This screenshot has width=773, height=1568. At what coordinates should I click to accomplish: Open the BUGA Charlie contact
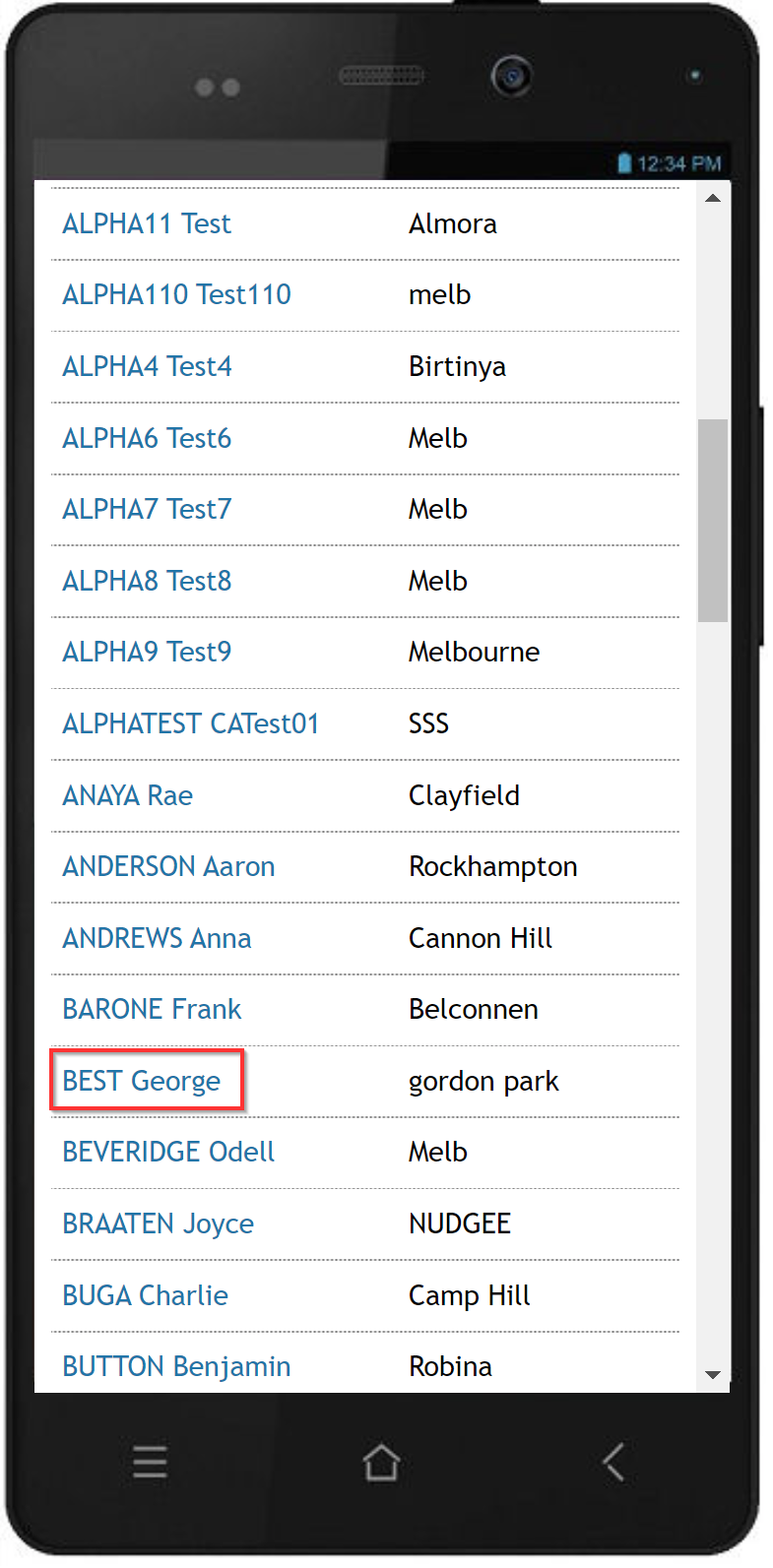pos(145,1295)
